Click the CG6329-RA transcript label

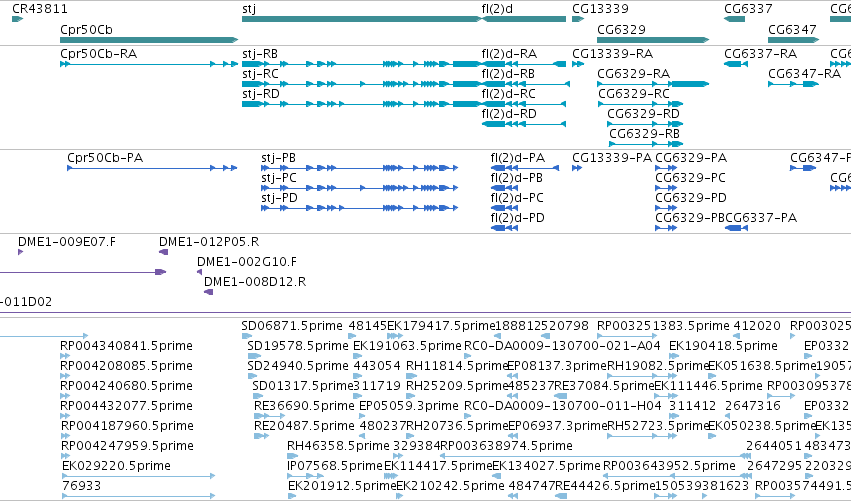point(633,74)
